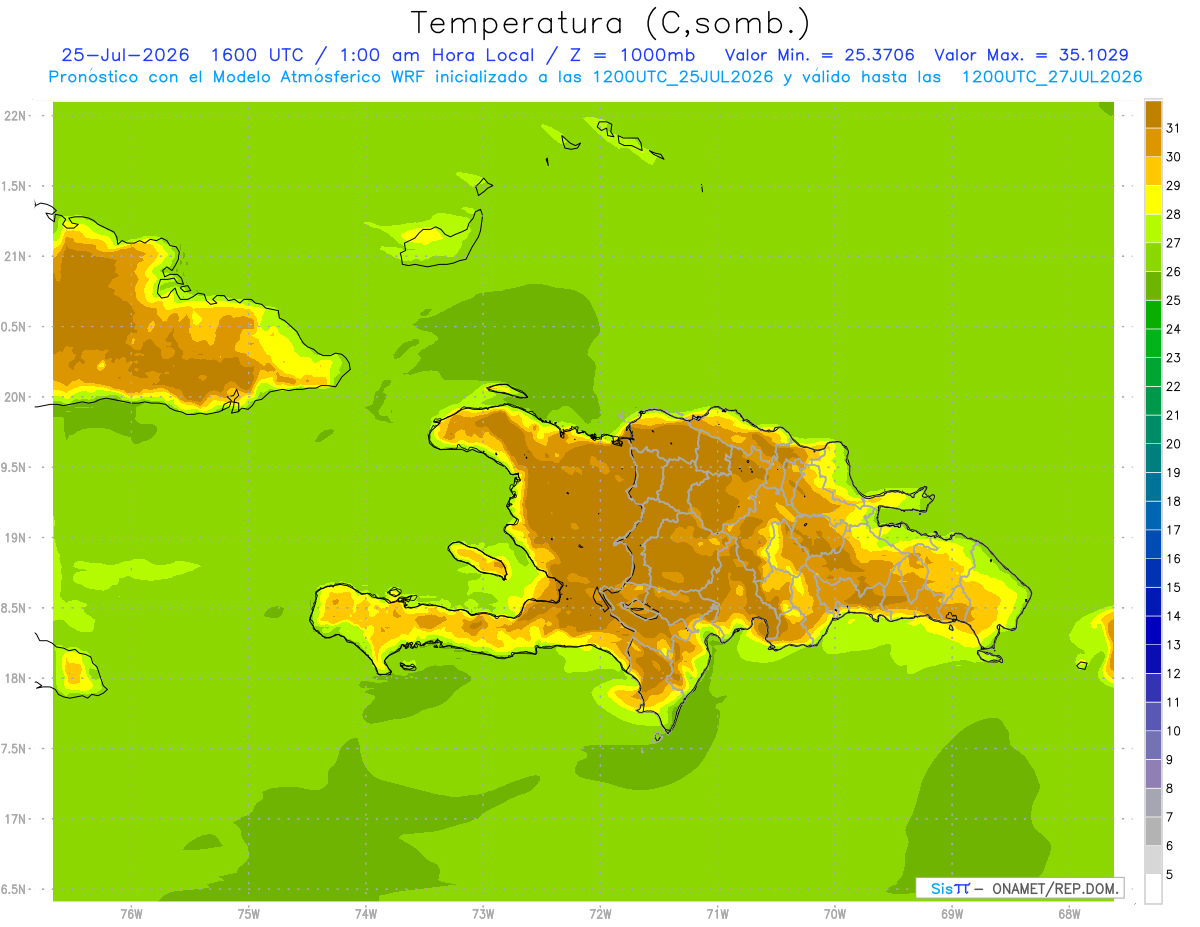Click the color bar label "28"
The width and height of the screenshot is (1200, 927).
[1173, 214]
